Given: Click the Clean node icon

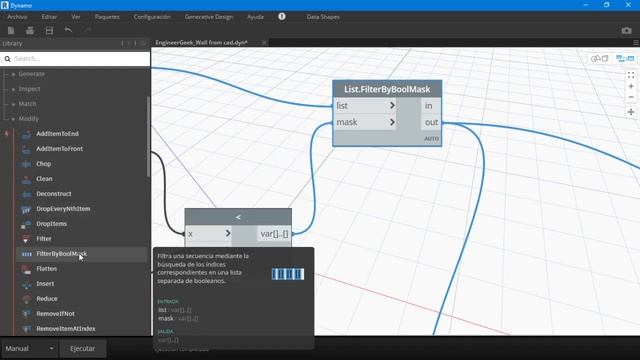Looking at the screenshot, I should pyautogui.click(x=26, y=179).
